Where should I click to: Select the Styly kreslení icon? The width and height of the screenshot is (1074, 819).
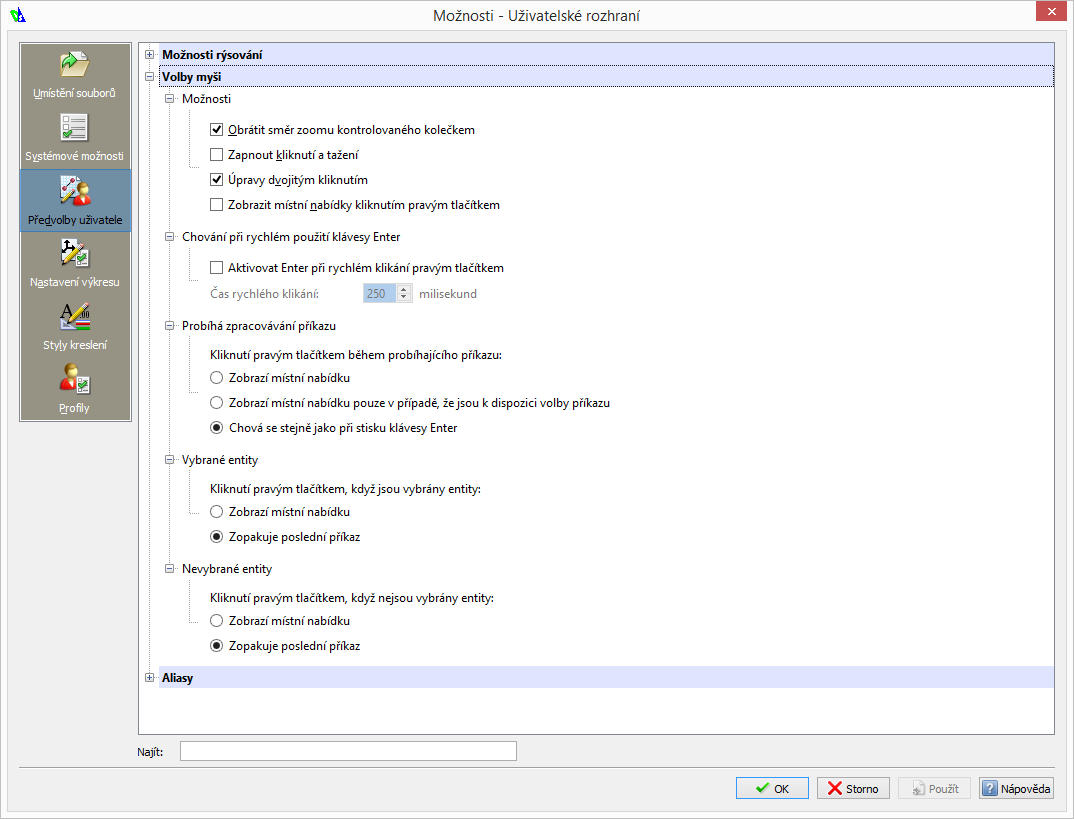75,318
